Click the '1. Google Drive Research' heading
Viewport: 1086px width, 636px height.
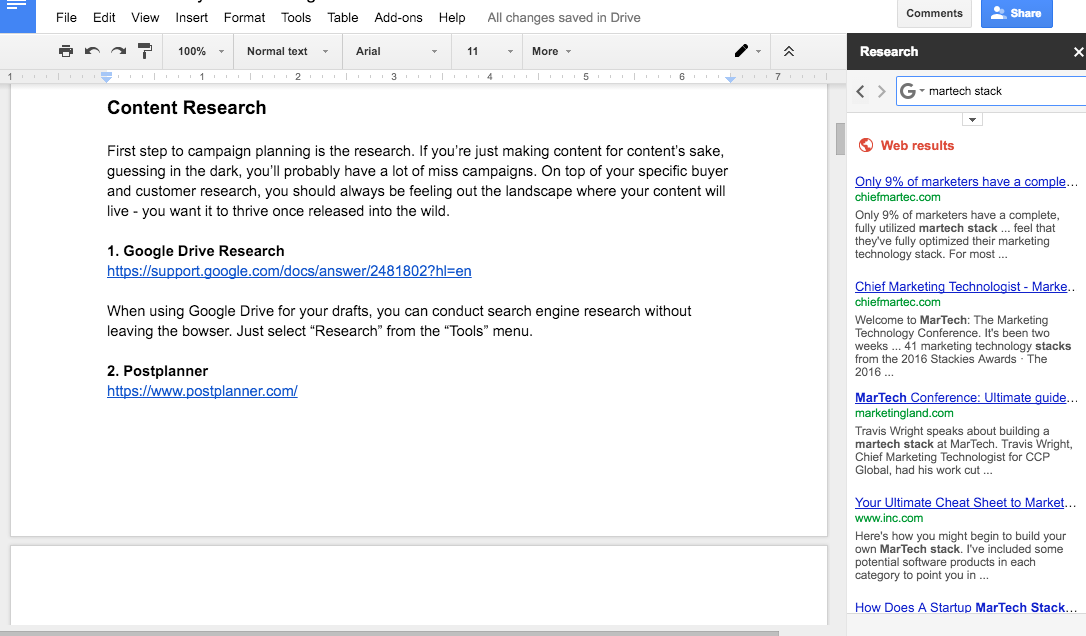pyautogui.click(x=195, y=251)
